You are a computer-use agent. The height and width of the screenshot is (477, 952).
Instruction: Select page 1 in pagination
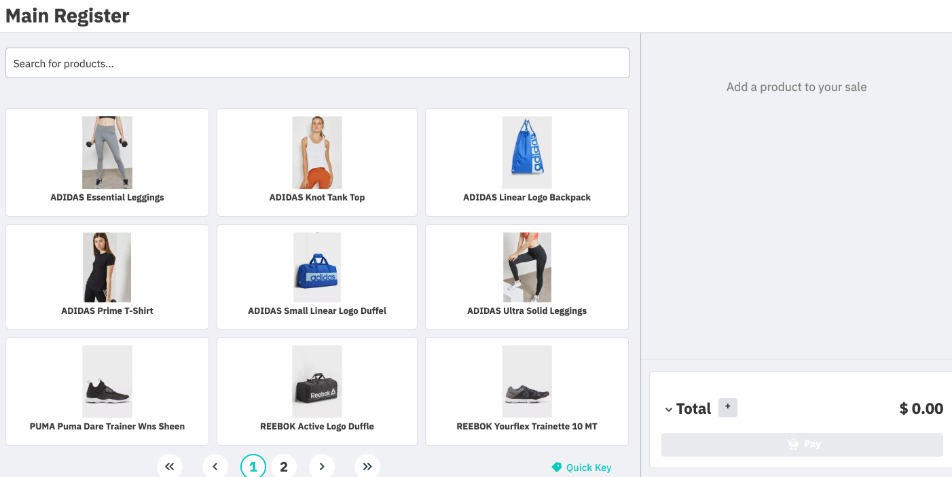coord(253,466)
